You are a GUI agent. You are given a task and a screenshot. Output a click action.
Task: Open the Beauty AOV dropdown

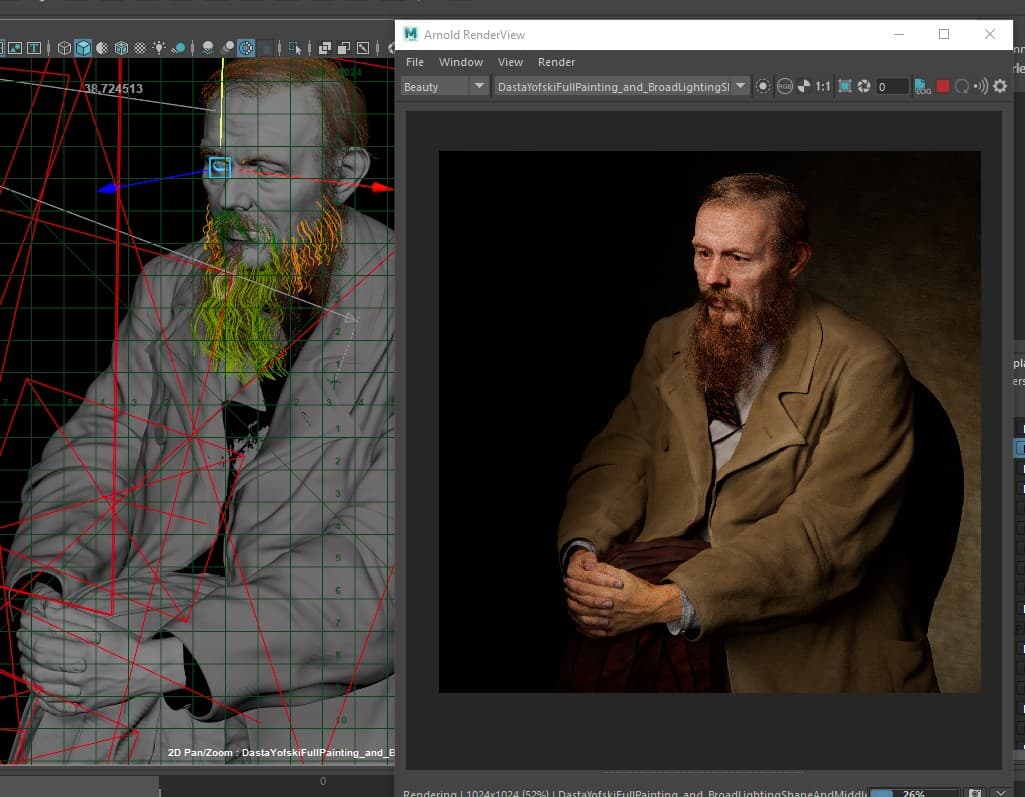pyautogui.click(x=445, y=86)
